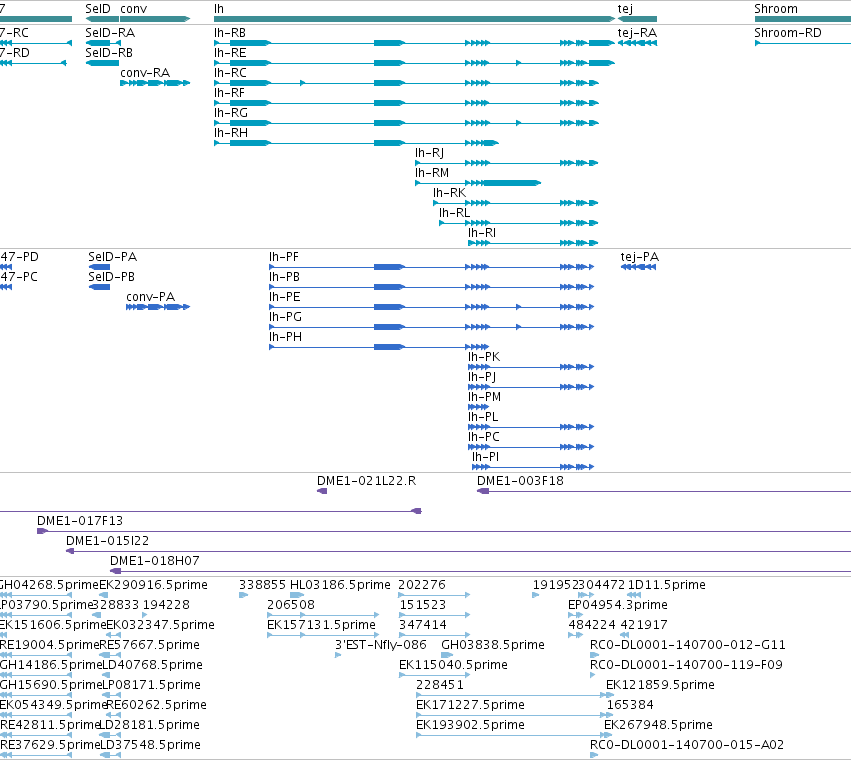Select EST EK193902.5prime
This screenshot has height=760, width=851.
pyautogui.click(x=515, y=736)
